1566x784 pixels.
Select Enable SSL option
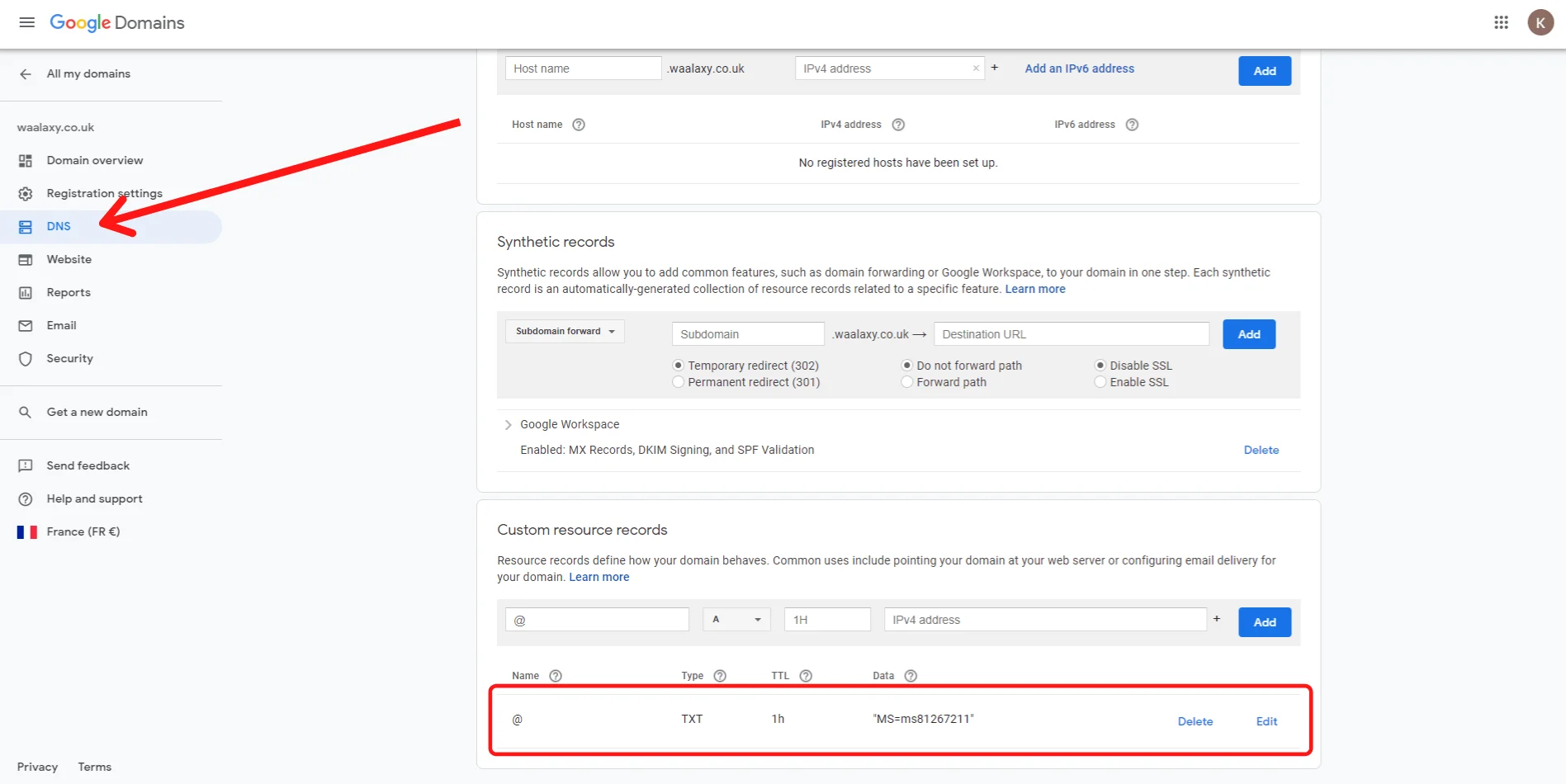coord(1100,382)
